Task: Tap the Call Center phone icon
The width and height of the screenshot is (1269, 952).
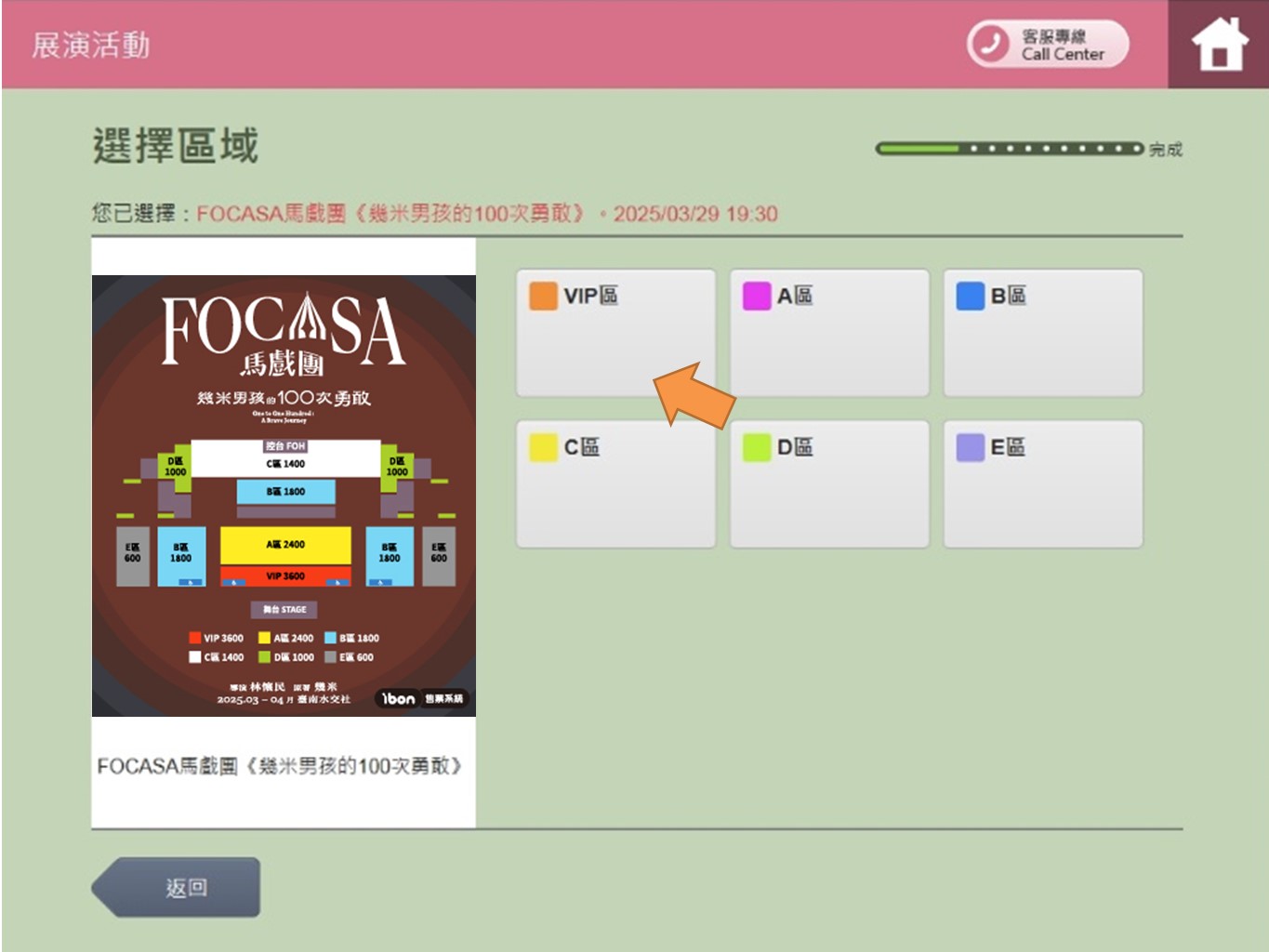Action: (x=990, y=44)
